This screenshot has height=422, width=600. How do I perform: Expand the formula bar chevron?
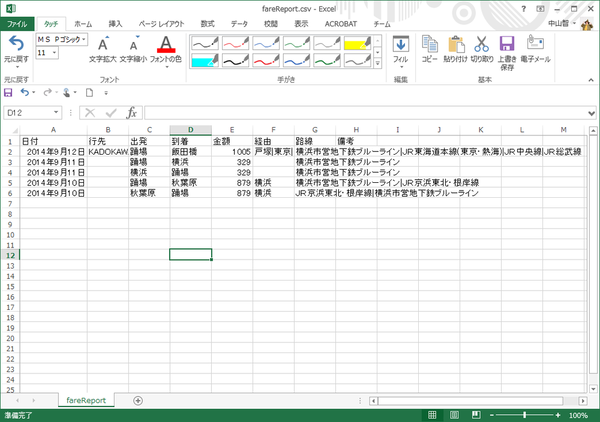[592, 113]
